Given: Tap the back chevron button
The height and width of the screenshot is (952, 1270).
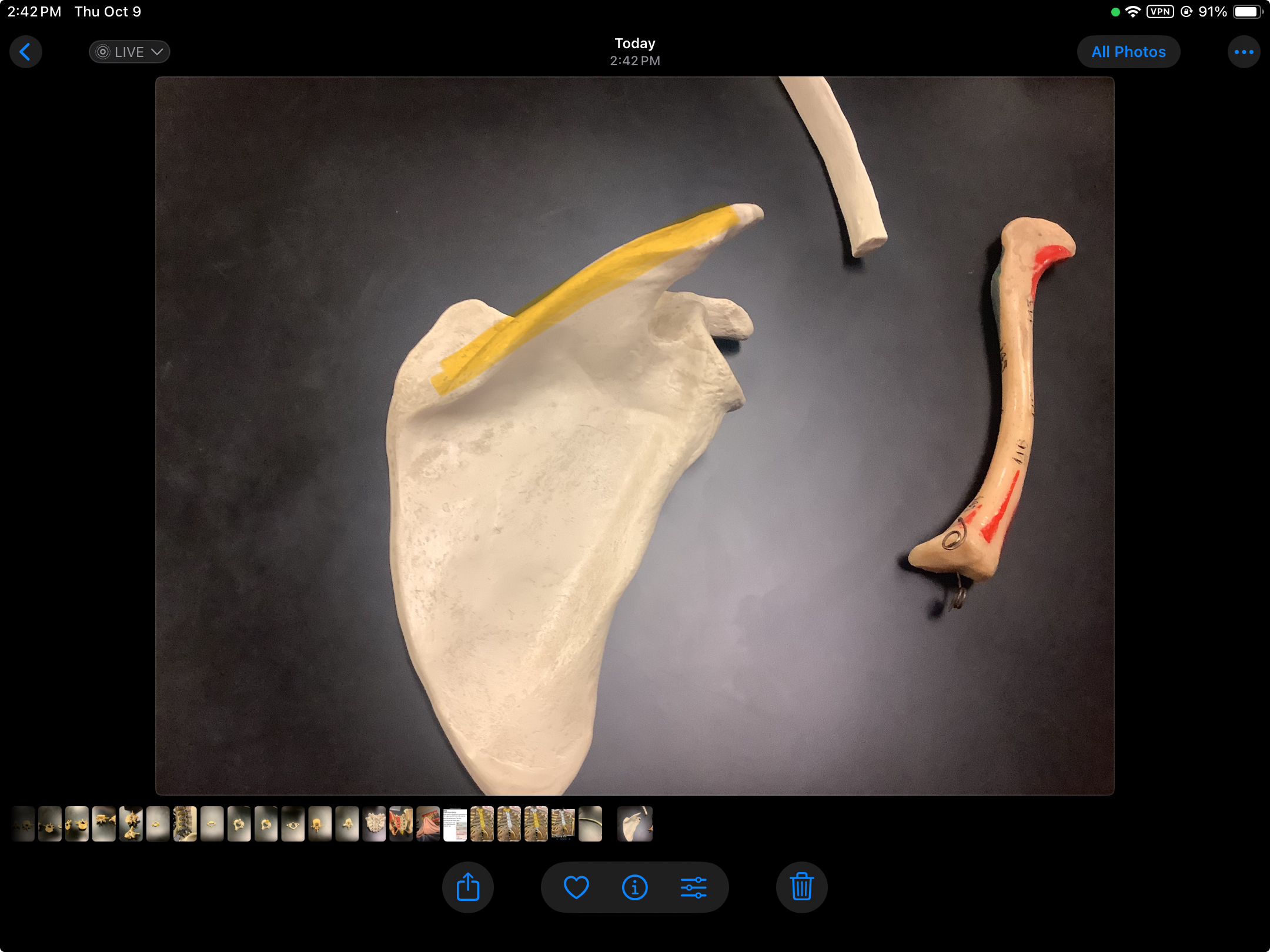Looking at the screenshot, I should (x=25, y=52).
